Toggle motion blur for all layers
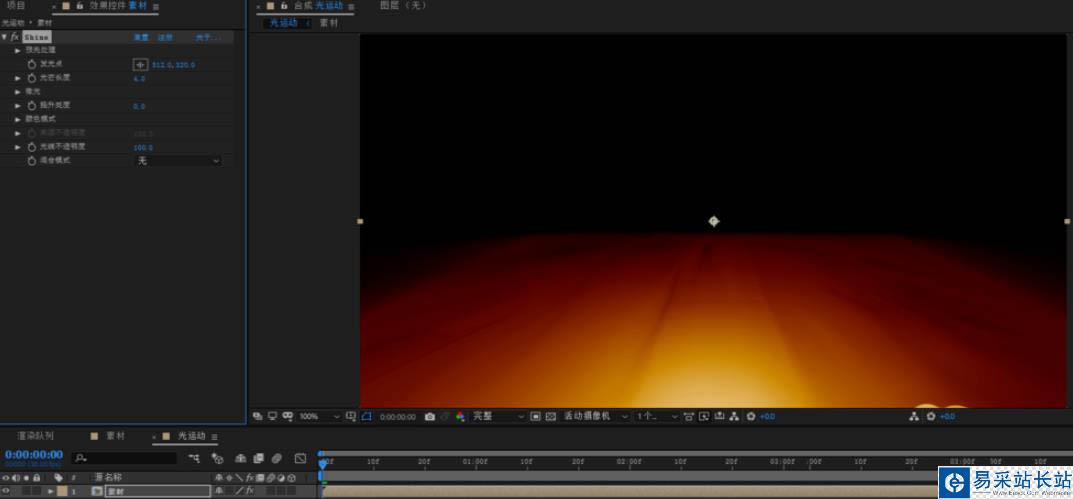 click(x=276, y=458)
